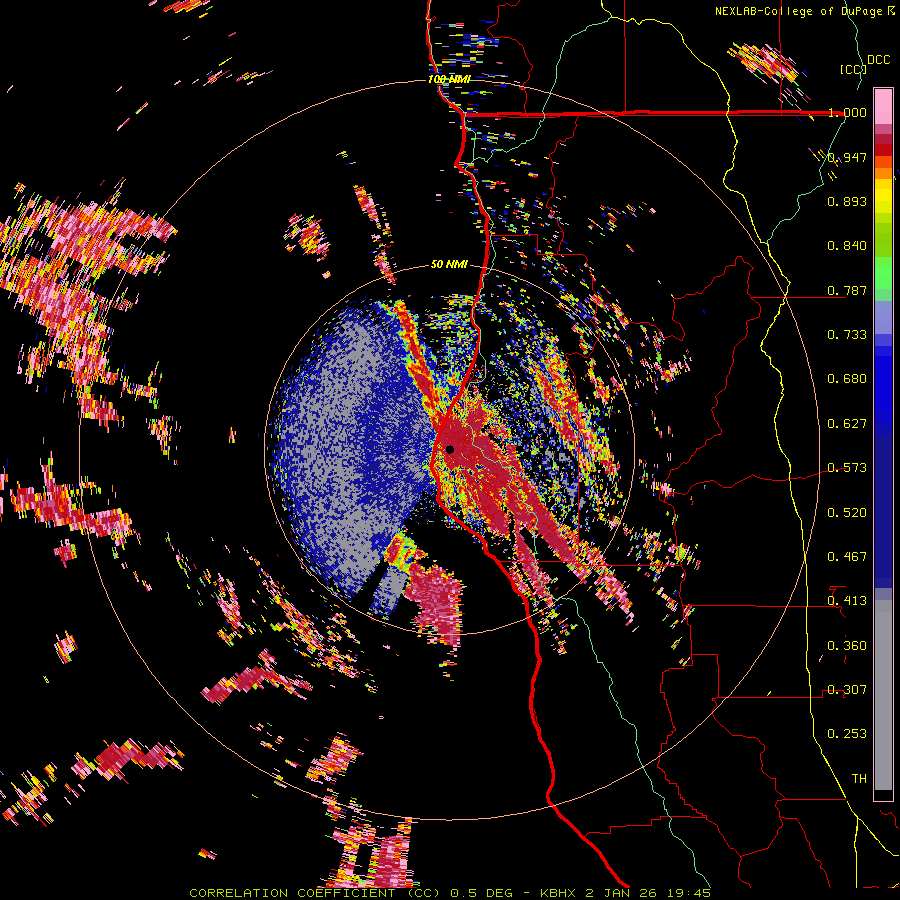Image resolution: width=900 pixels, height=900 pixels.
Task: Click the 0.787 scale label
Action: coord(847,290)
